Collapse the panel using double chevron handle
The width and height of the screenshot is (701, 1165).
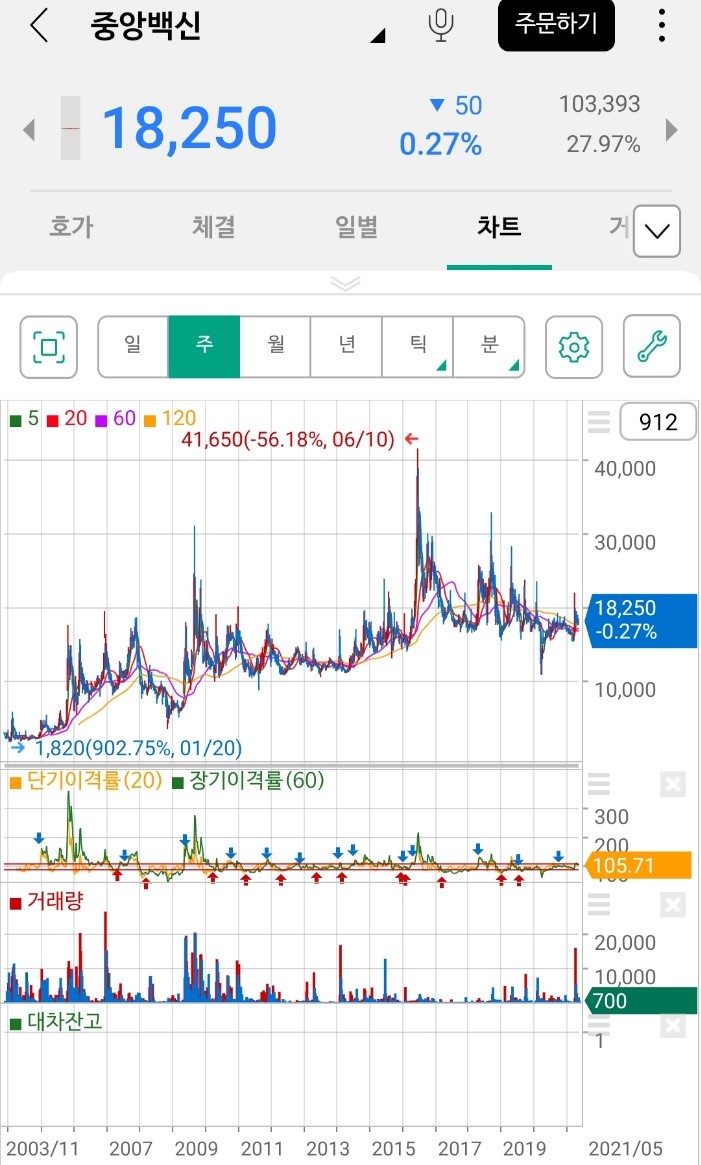[x=346, y=283]
